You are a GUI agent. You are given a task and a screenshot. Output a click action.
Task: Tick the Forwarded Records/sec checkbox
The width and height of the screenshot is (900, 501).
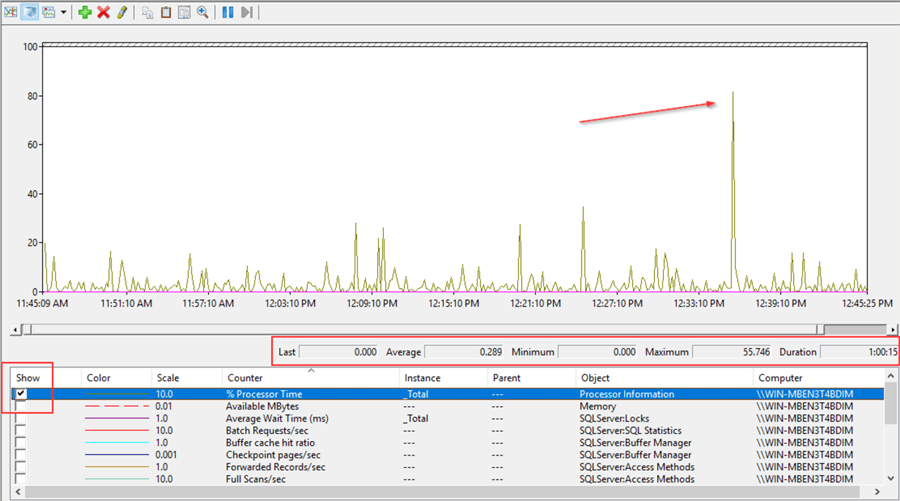21,467
